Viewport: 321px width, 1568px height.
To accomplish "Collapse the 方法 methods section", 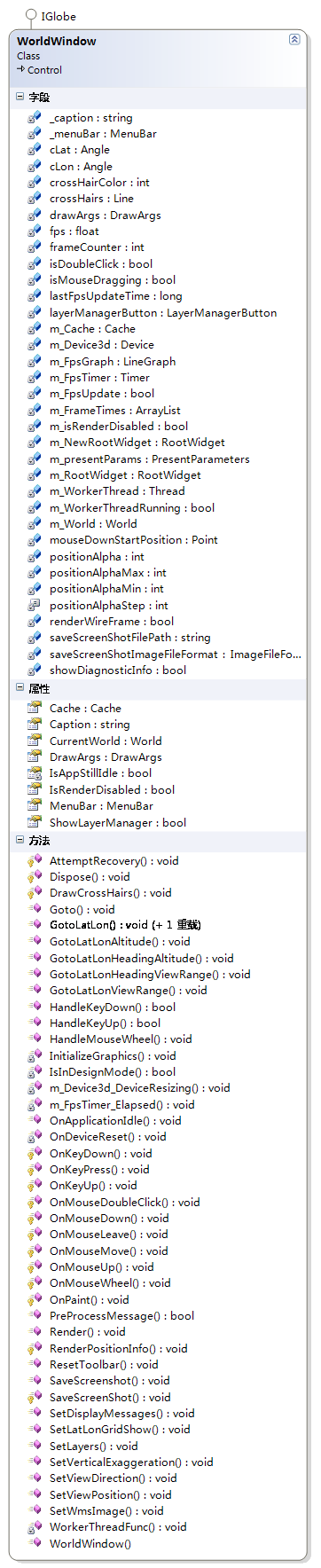I will point(20,840).
